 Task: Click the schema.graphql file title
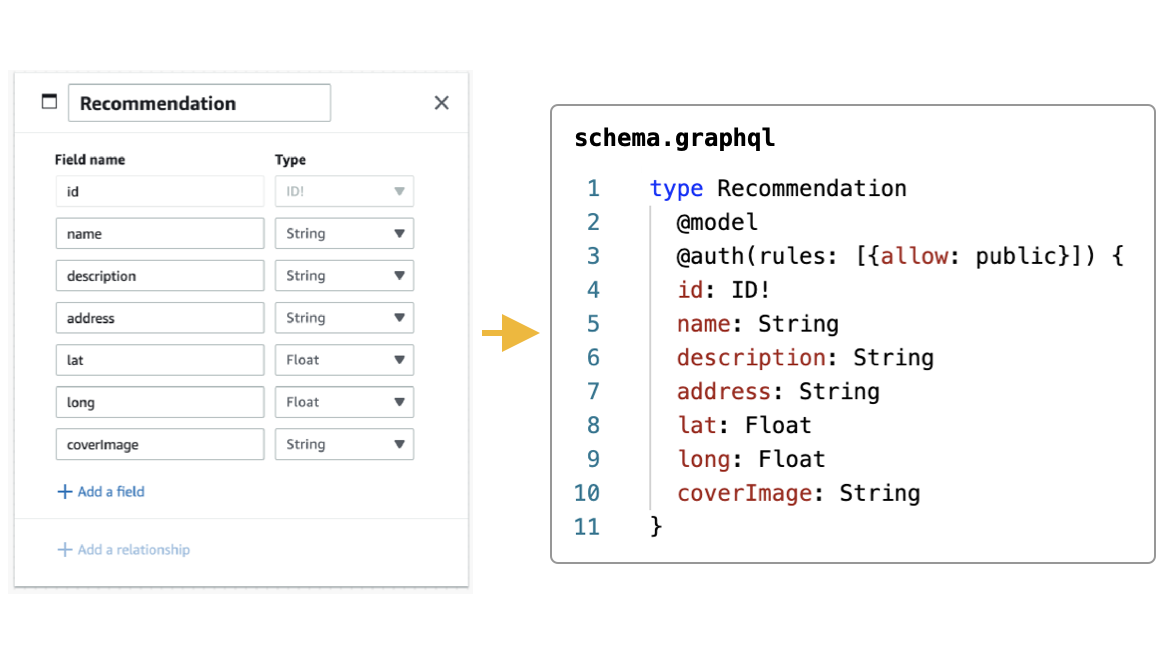click(674, 138)
